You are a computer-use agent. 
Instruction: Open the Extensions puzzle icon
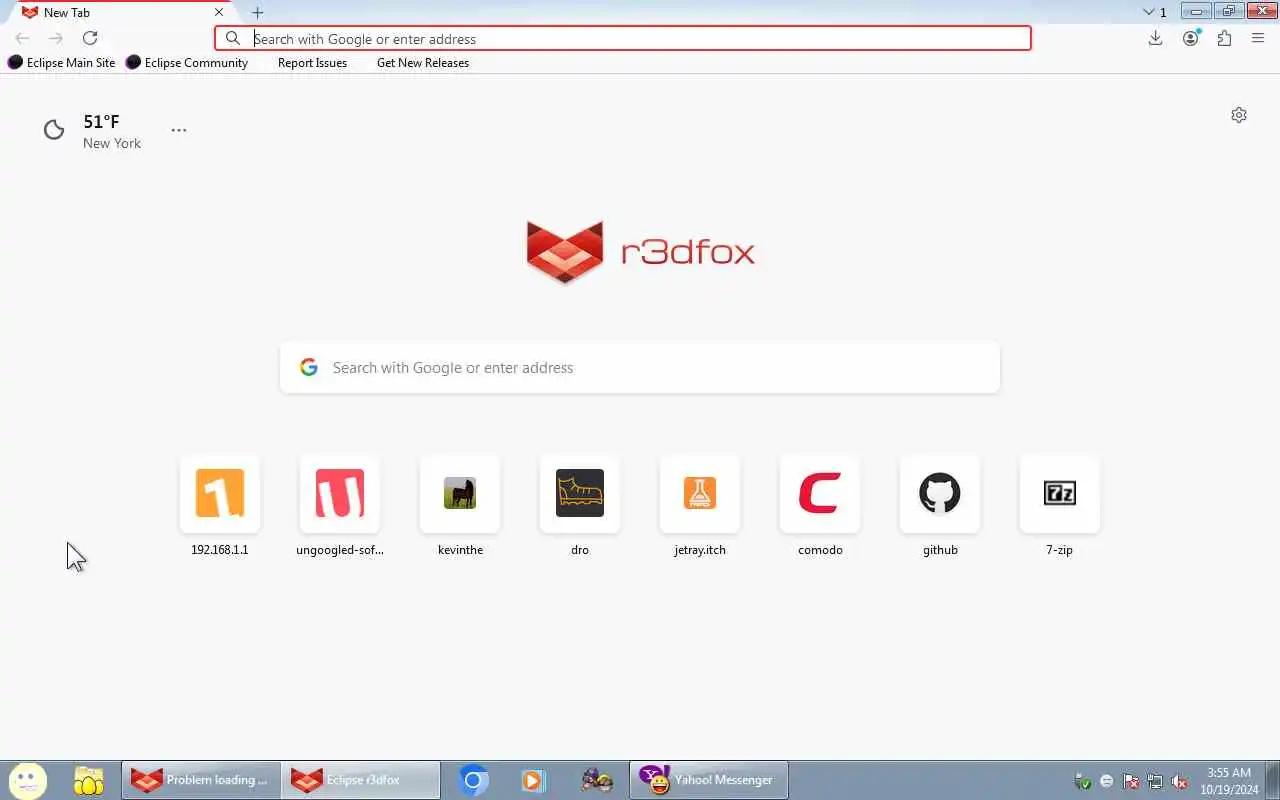[x=1224, y=38]
